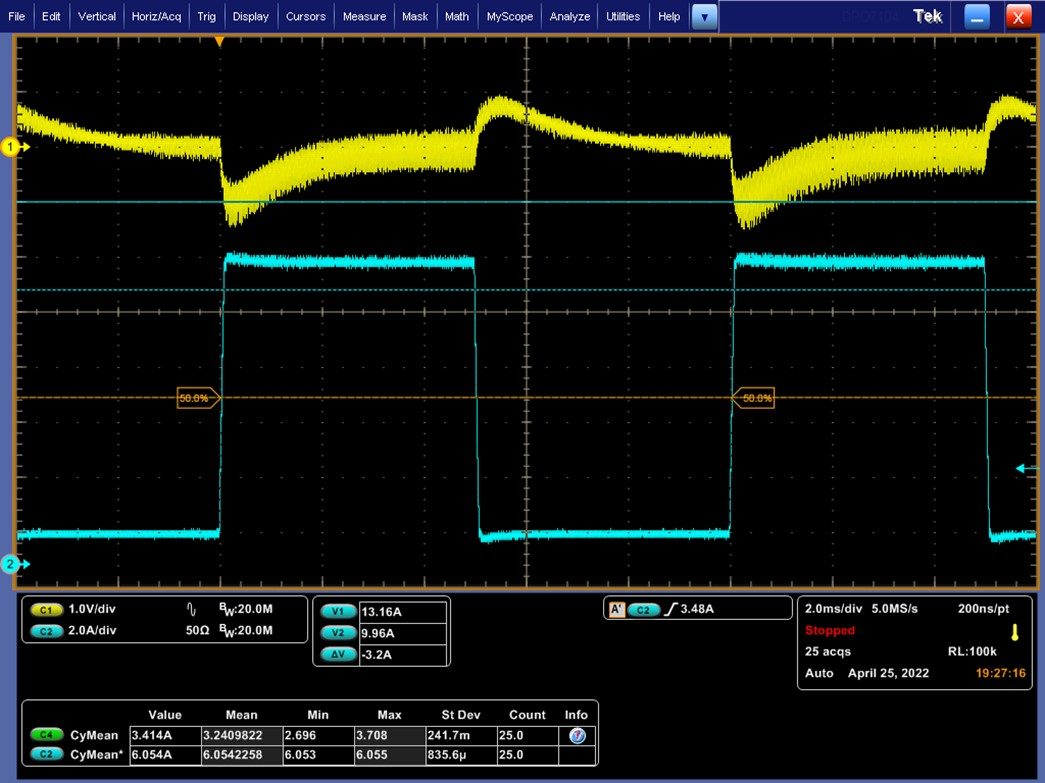The width and height of the screenshot is (1045, 783).
Task: Click the trigger level arrow at right edge
Action: [x=1026, y=468]
